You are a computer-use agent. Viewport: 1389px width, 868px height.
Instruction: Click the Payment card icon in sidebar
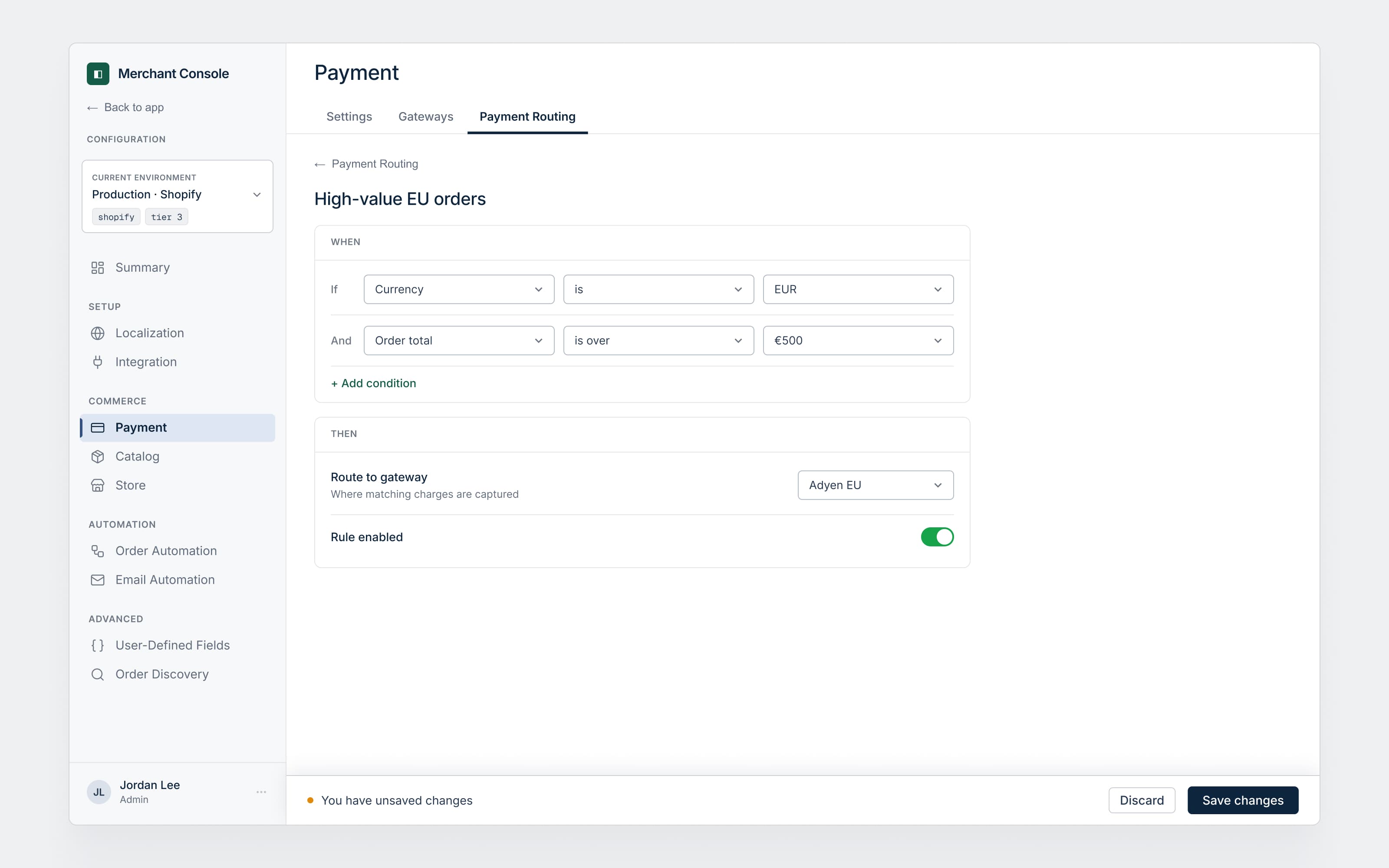point(98,427)
